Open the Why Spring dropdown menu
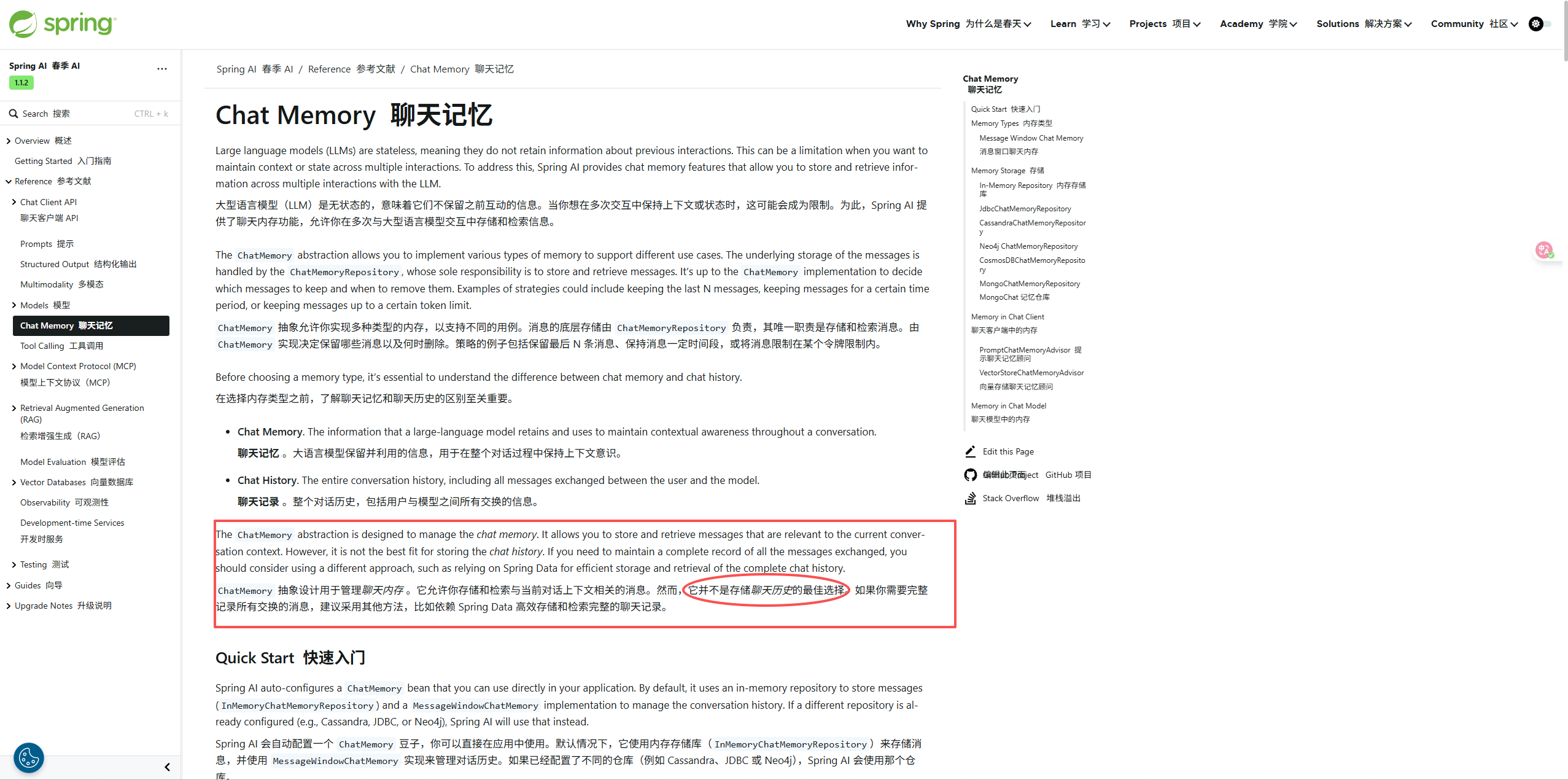This screenshot has height=780, width=1568. [968, 24]
